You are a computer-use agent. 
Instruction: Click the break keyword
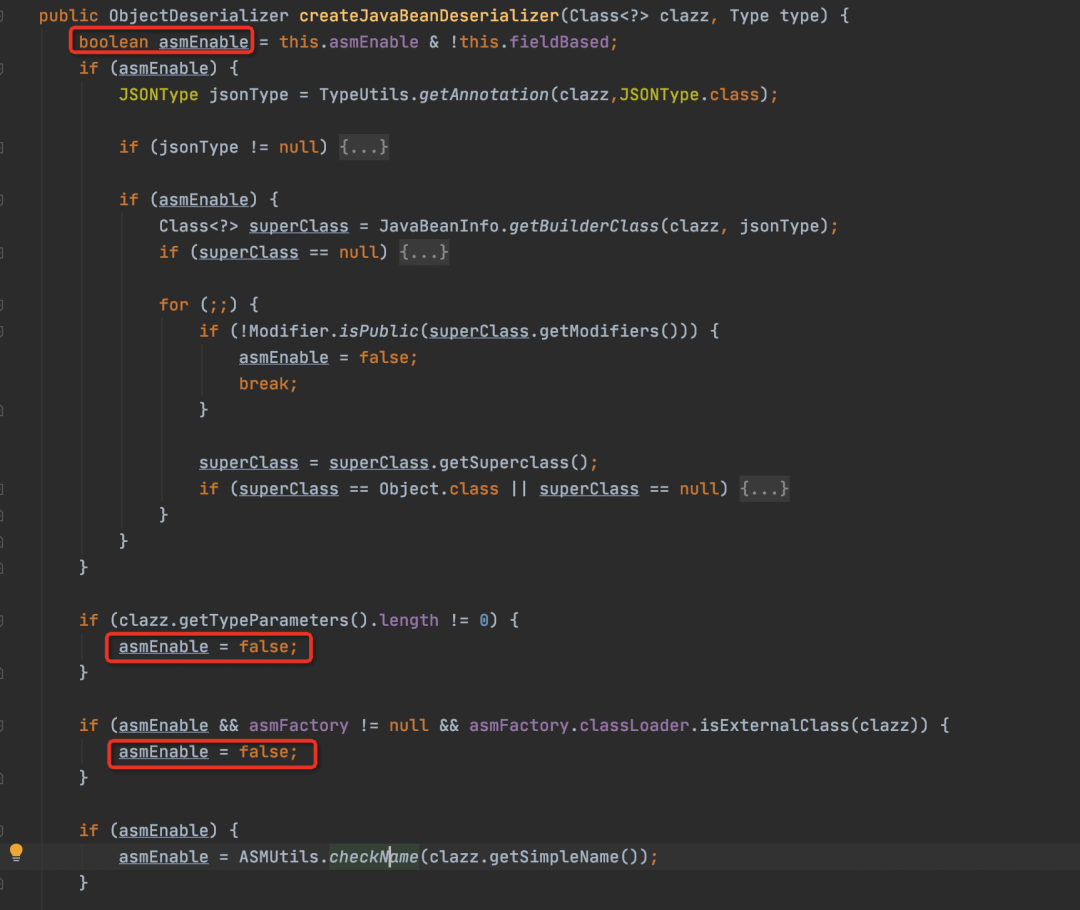(264, 384)
